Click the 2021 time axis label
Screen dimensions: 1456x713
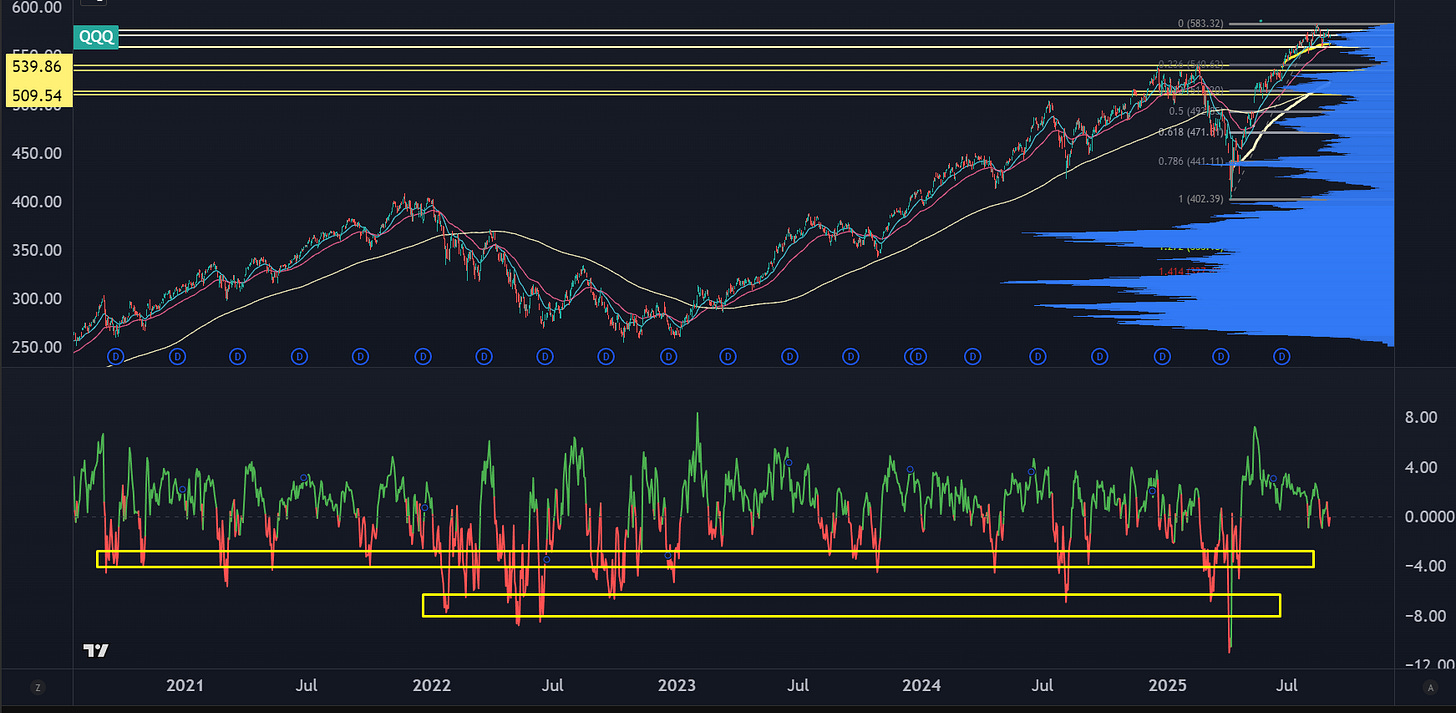[185, 686]
